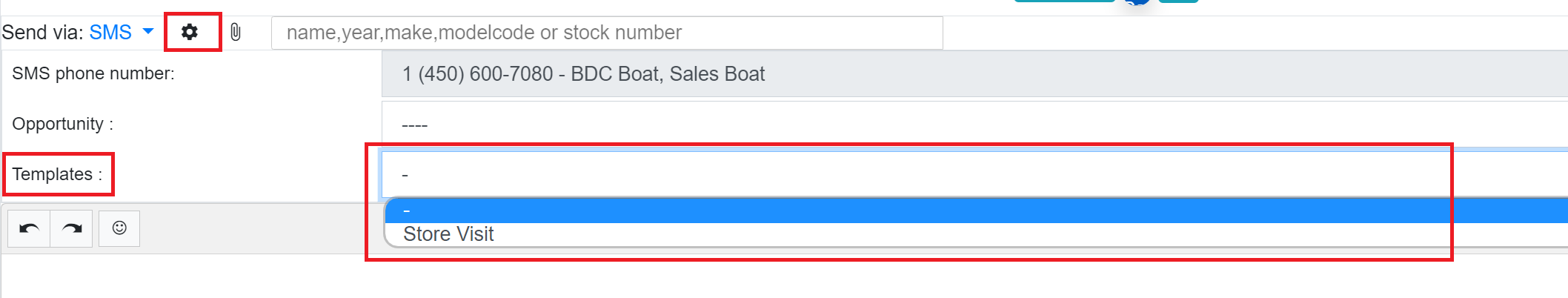Click the small teal button at top edge
The width and height of the screenshot is (1568, 298).
point(1178,1)
